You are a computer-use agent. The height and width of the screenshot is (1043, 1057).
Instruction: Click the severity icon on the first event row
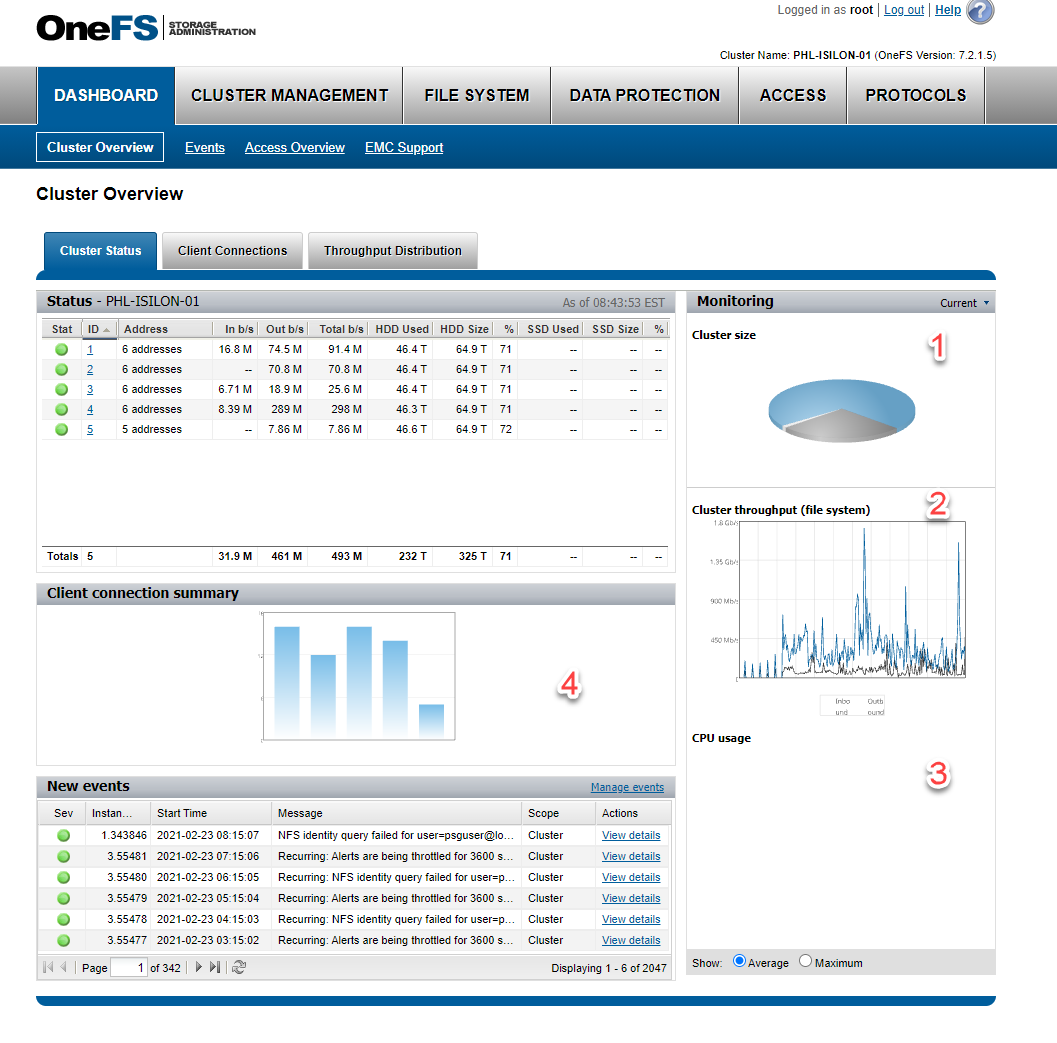[62, 835]
